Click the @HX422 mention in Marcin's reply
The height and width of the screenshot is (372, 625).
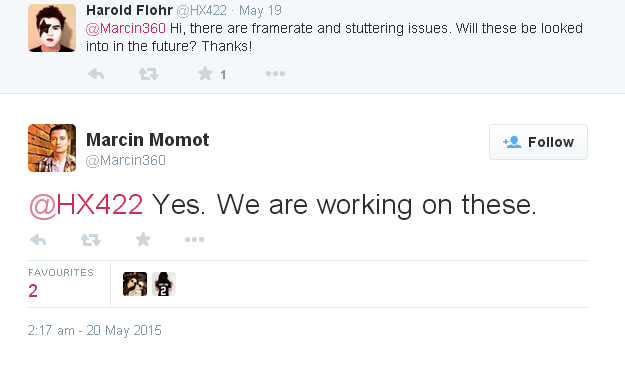coord(86,205)
